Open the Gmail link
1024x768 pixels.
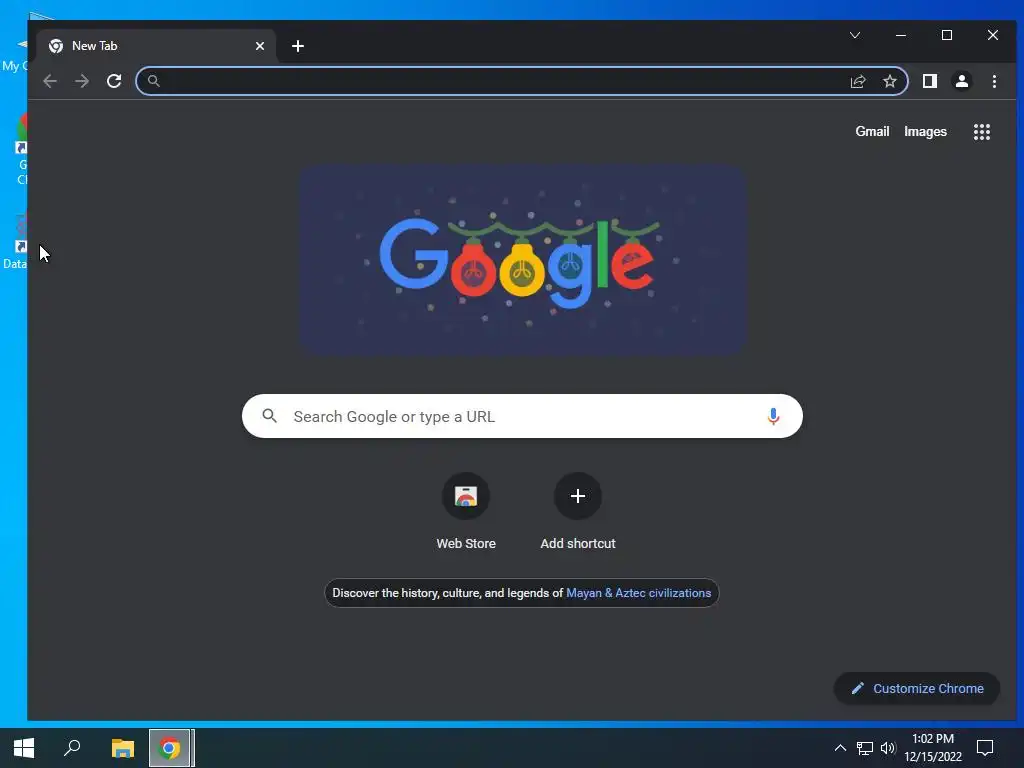click(x=872, y=131)
